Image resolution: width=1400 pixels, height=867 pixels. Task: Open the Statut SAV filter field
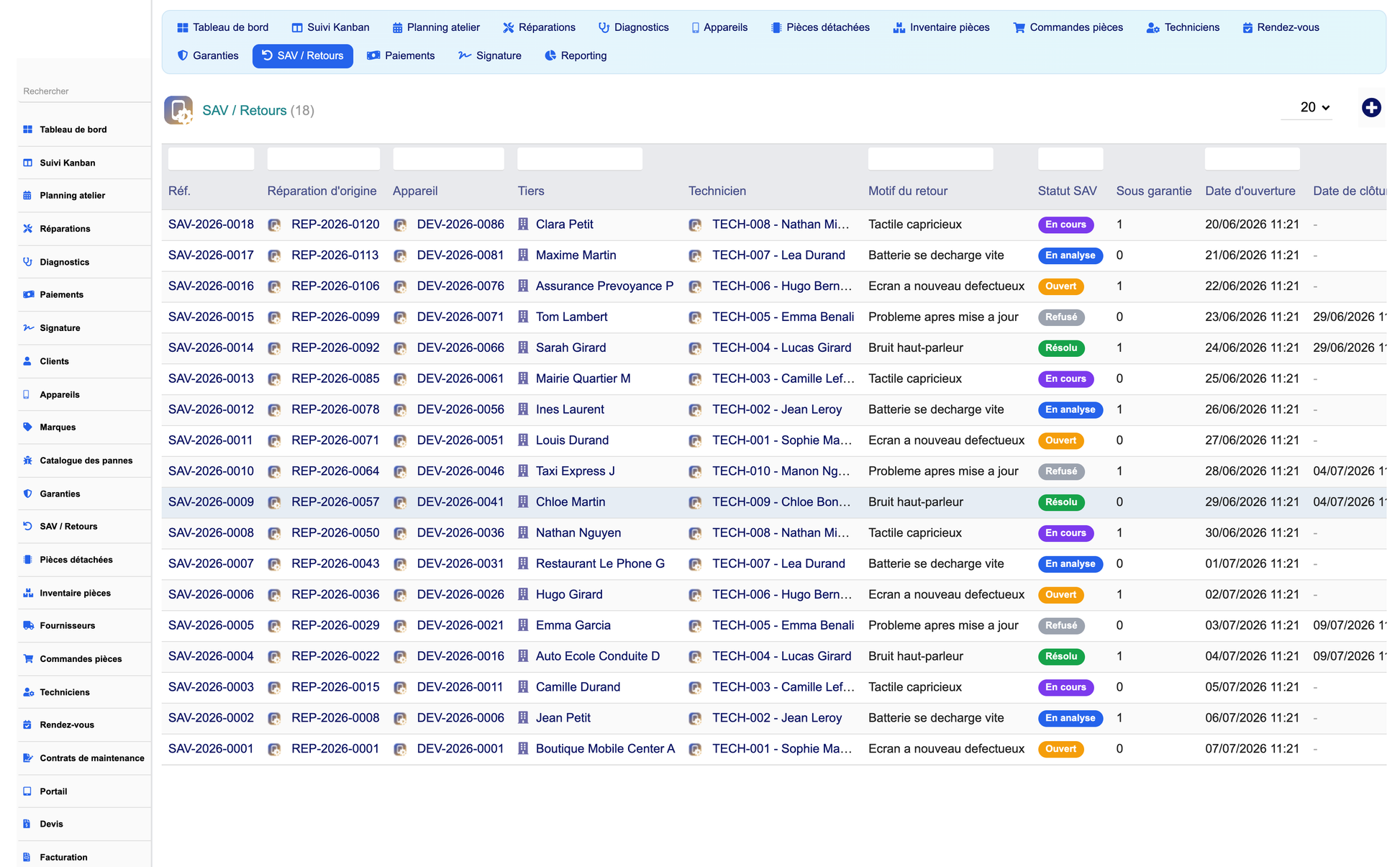pos(1071,158)
